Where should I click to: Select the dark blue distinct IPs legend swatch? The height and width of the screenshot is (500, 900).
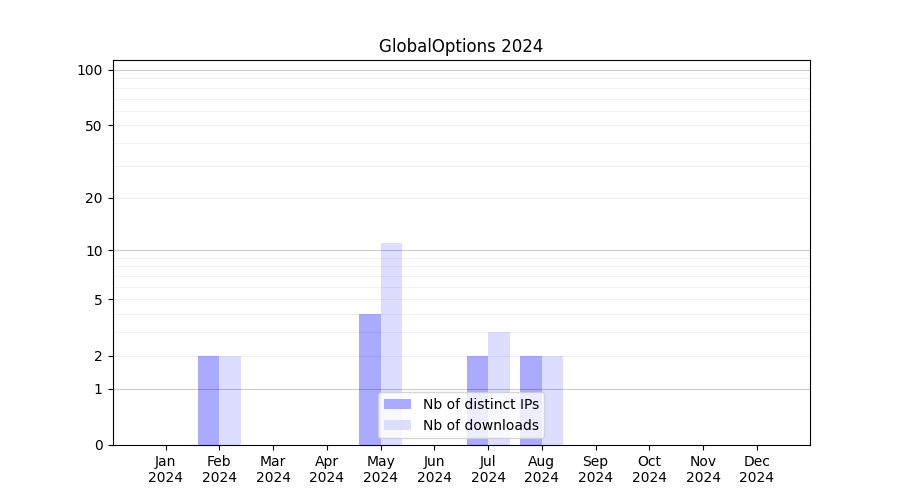coord(397,404)
